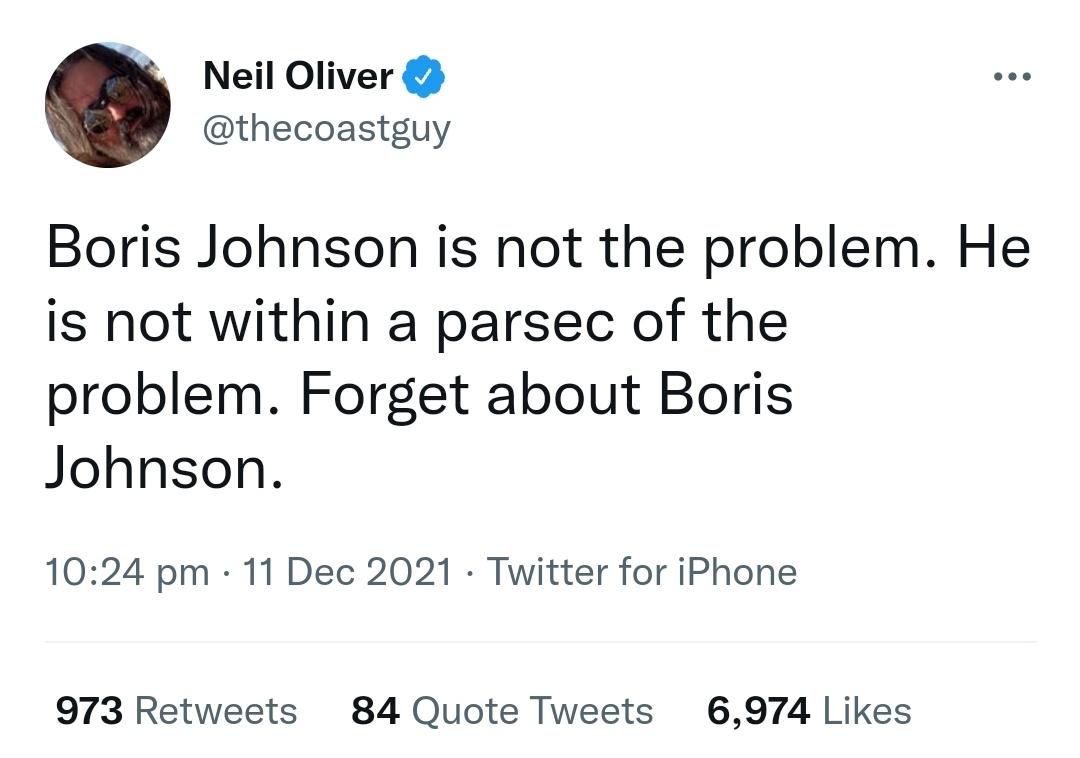
Task: Click the blue verified badge
Action: (424, 76)
